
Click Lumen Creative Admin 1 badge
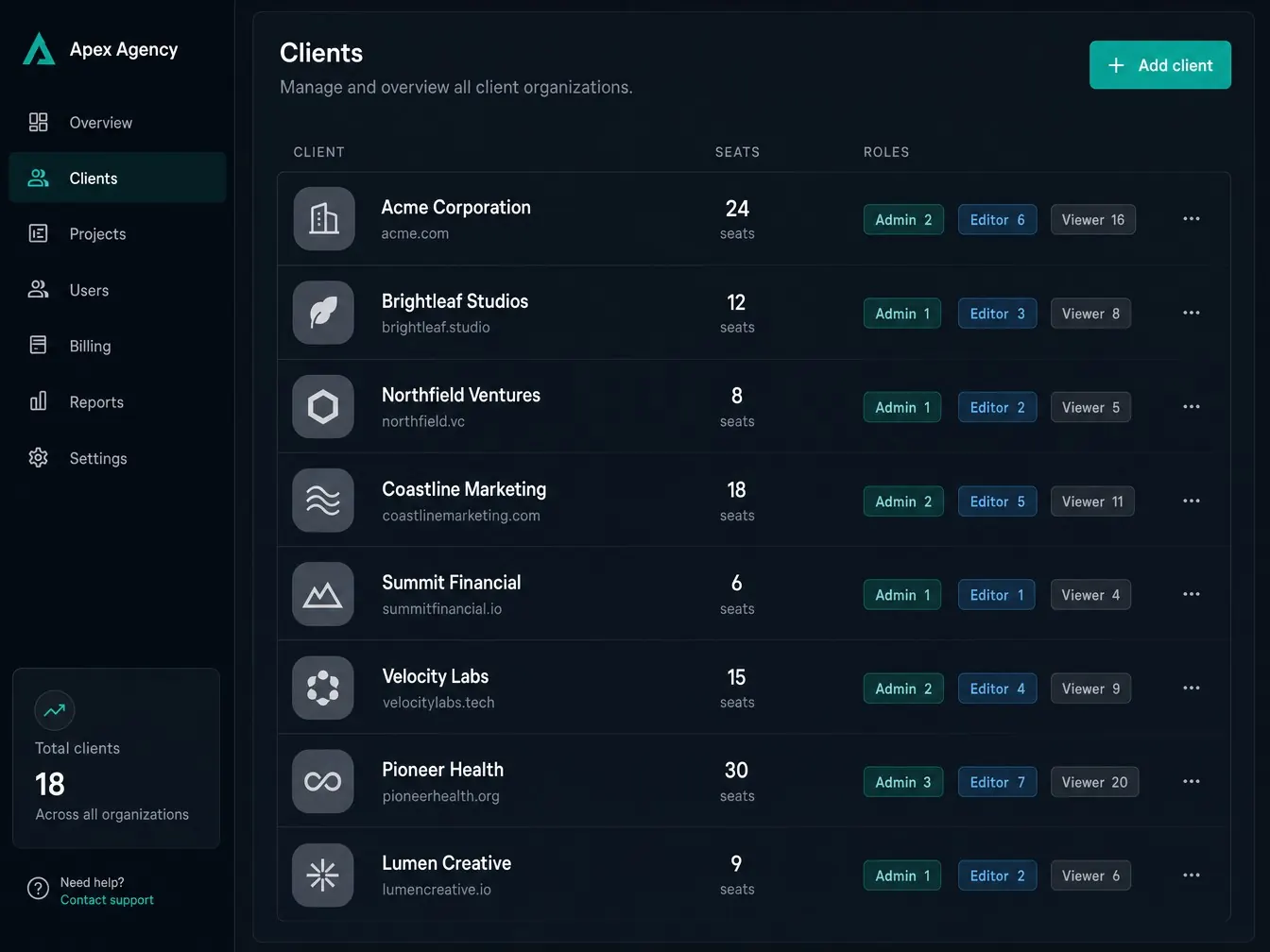pyautogui.click(x=902, y=875)
